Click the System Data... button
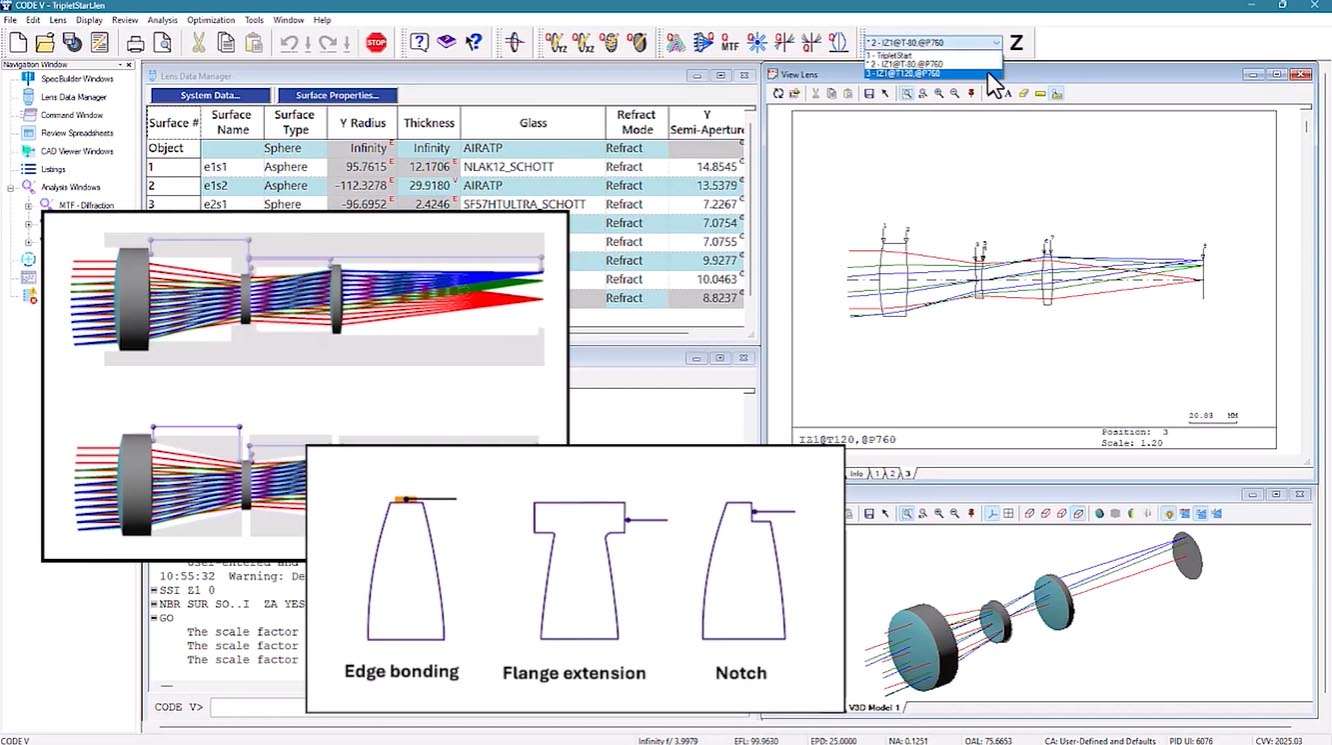 pyautogui.click(x=210, y=95)
